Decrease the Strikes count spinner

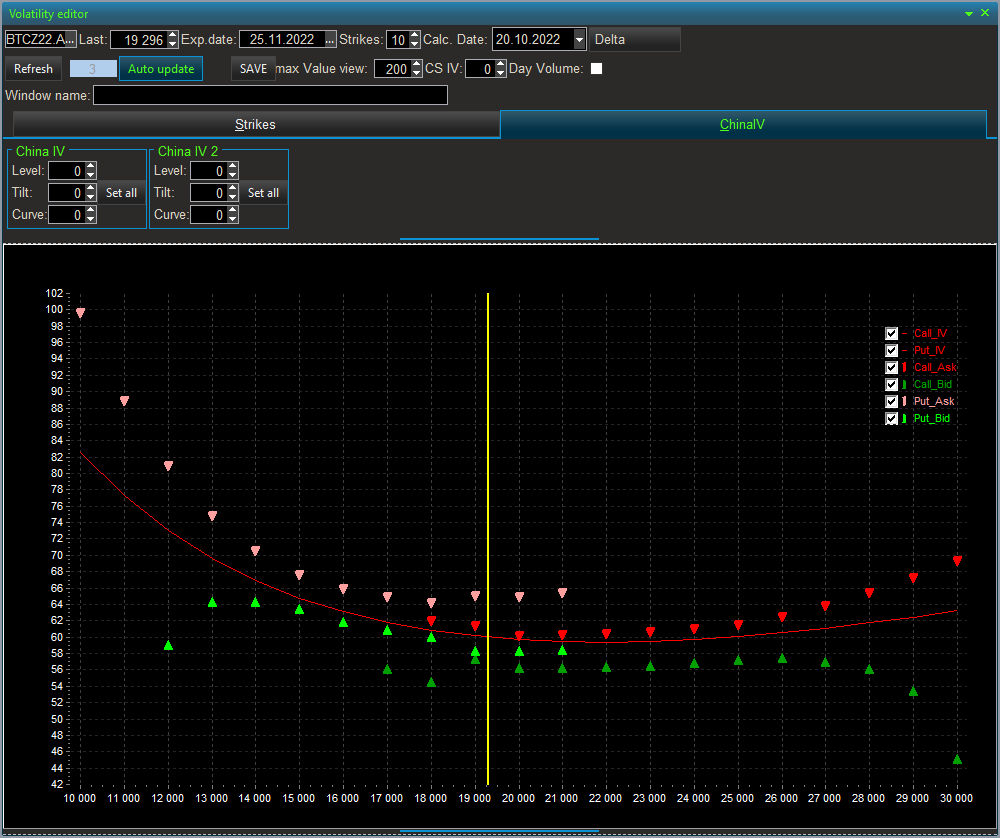click(x=415, y=44)
